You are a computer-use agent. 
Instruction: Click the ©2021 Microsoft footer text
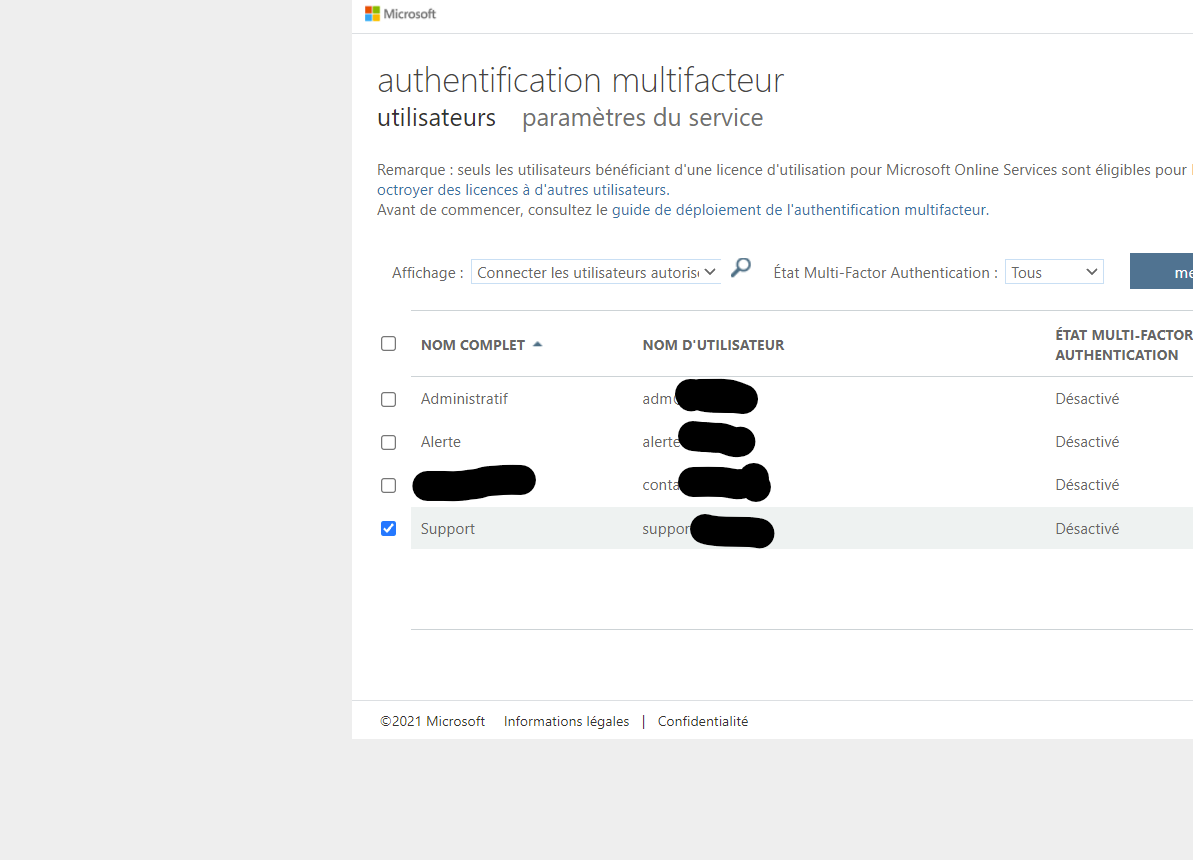(432, 721)
